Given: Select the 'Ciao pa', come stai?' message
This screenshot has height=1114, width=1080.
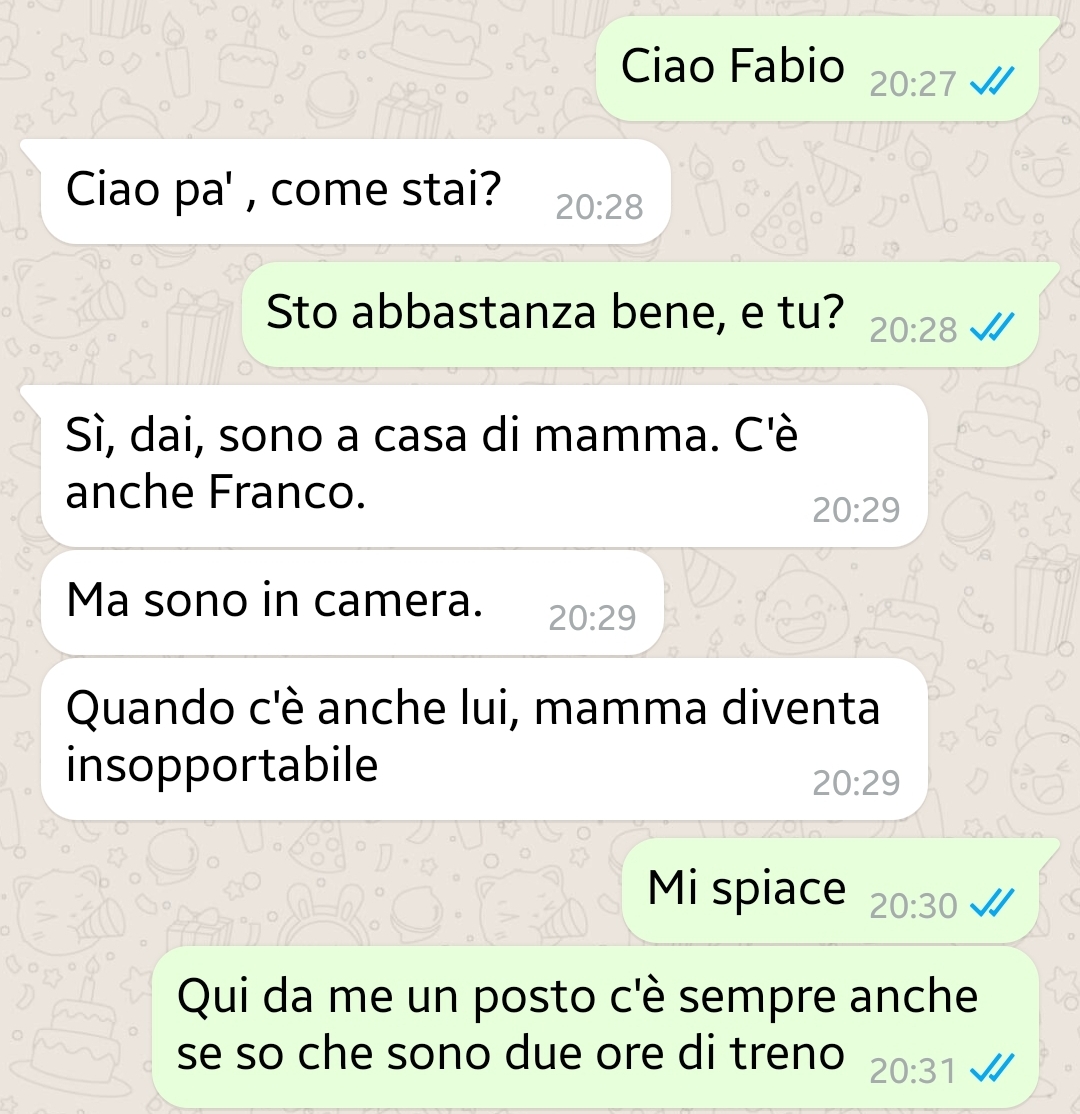Looking at the screenshot, I should click(355, 192).
